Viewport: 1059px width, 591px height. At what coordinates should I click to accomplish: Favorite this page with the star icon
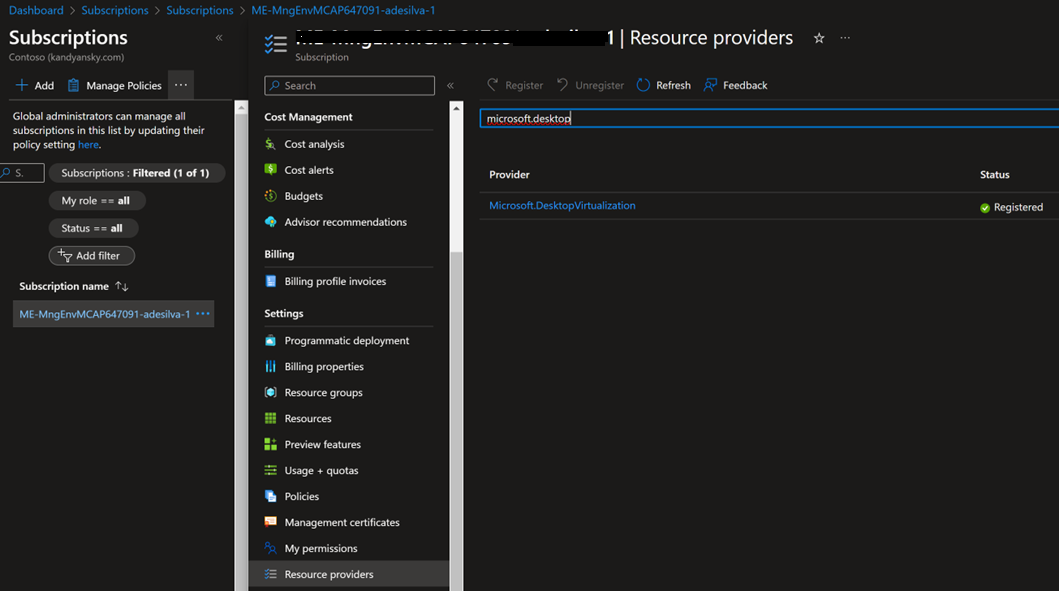point(819,38)
